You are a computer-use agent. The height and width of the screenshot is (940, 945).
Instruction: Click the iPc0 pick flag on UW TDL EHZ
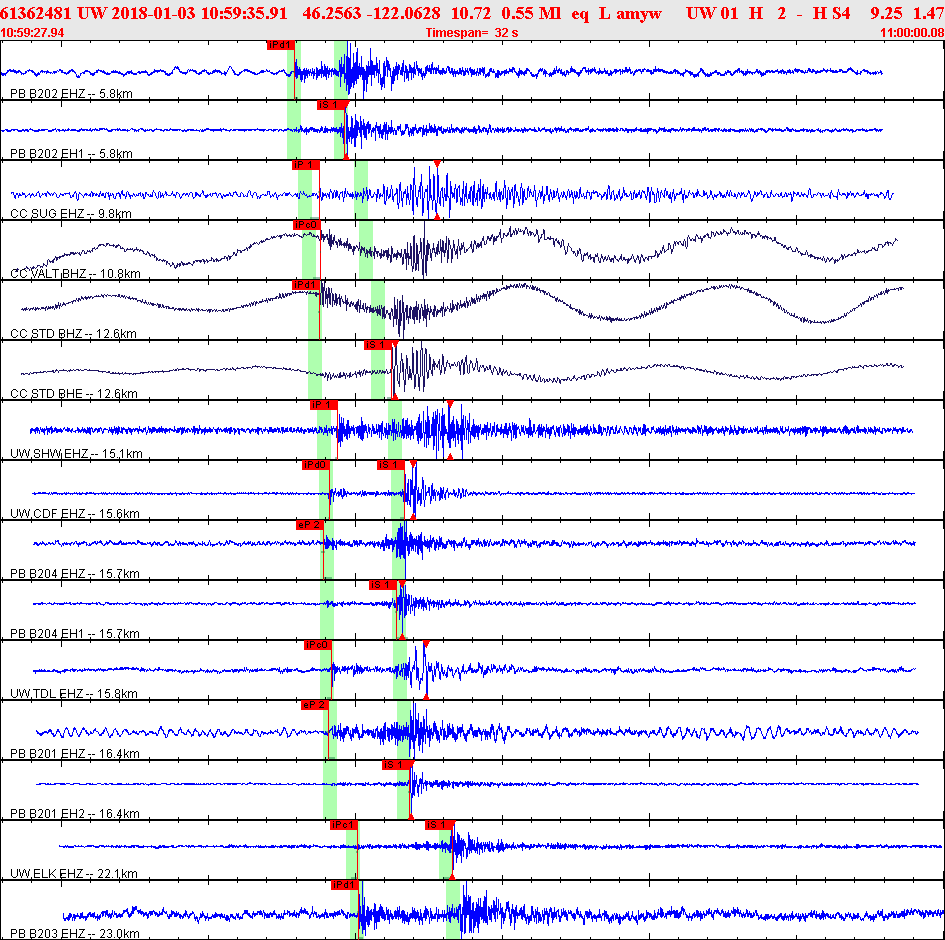click(318, 645)
